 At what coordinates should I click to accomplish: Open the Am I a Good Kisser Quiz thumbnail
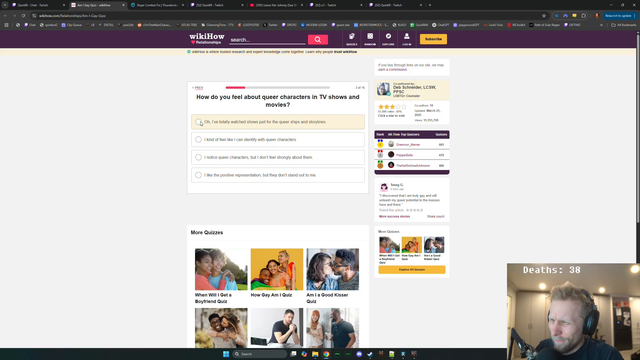333,269
